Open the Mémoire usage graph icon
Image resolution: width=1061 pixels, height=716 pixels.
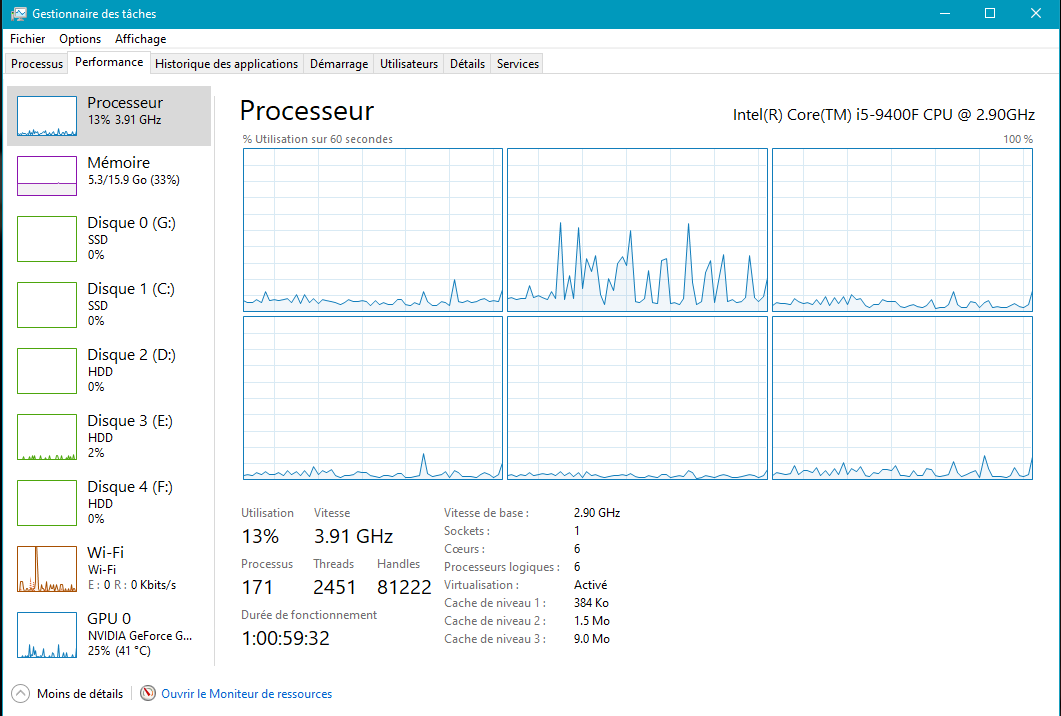pos(47,176)
